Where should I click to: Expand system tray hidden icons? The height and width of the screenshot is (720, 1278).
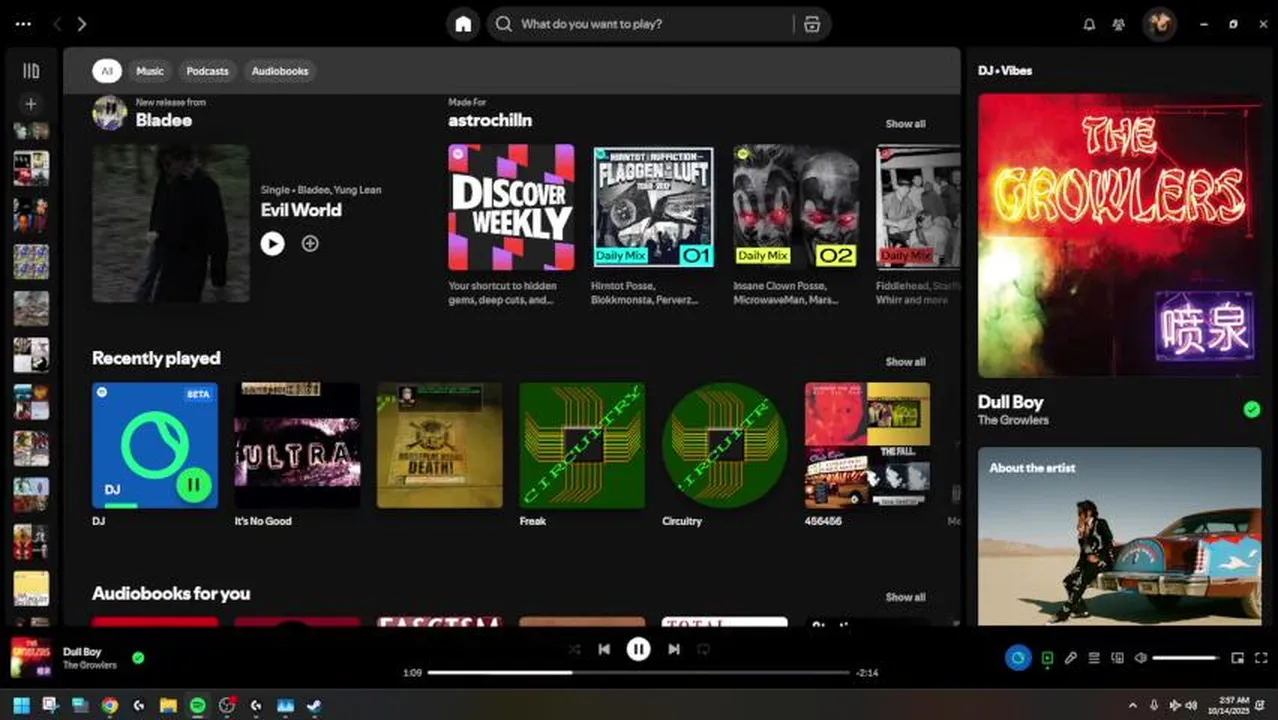(1132, 705)
